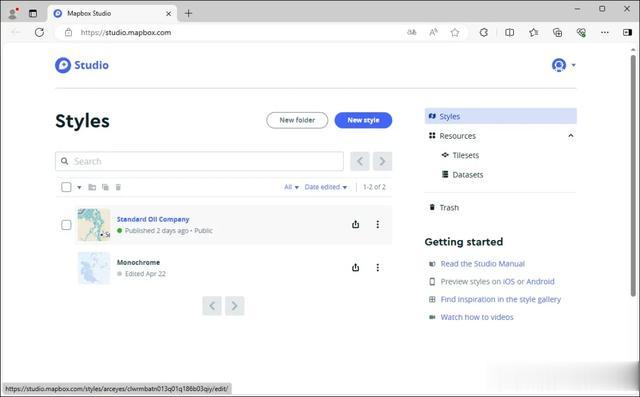This screenshot has width=640, height=397.
Task: Click the browser refresh icon
Action: pyautogui.click(x=39, y=32)
